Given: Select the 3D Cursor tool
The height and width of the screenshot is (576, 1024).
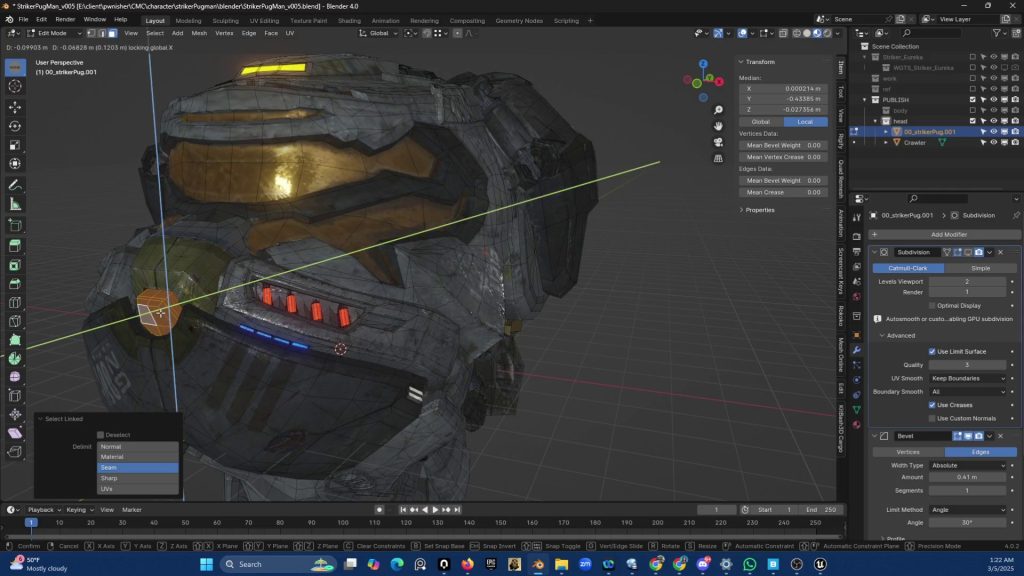Looking at the screenshot, I should (15, 86).
